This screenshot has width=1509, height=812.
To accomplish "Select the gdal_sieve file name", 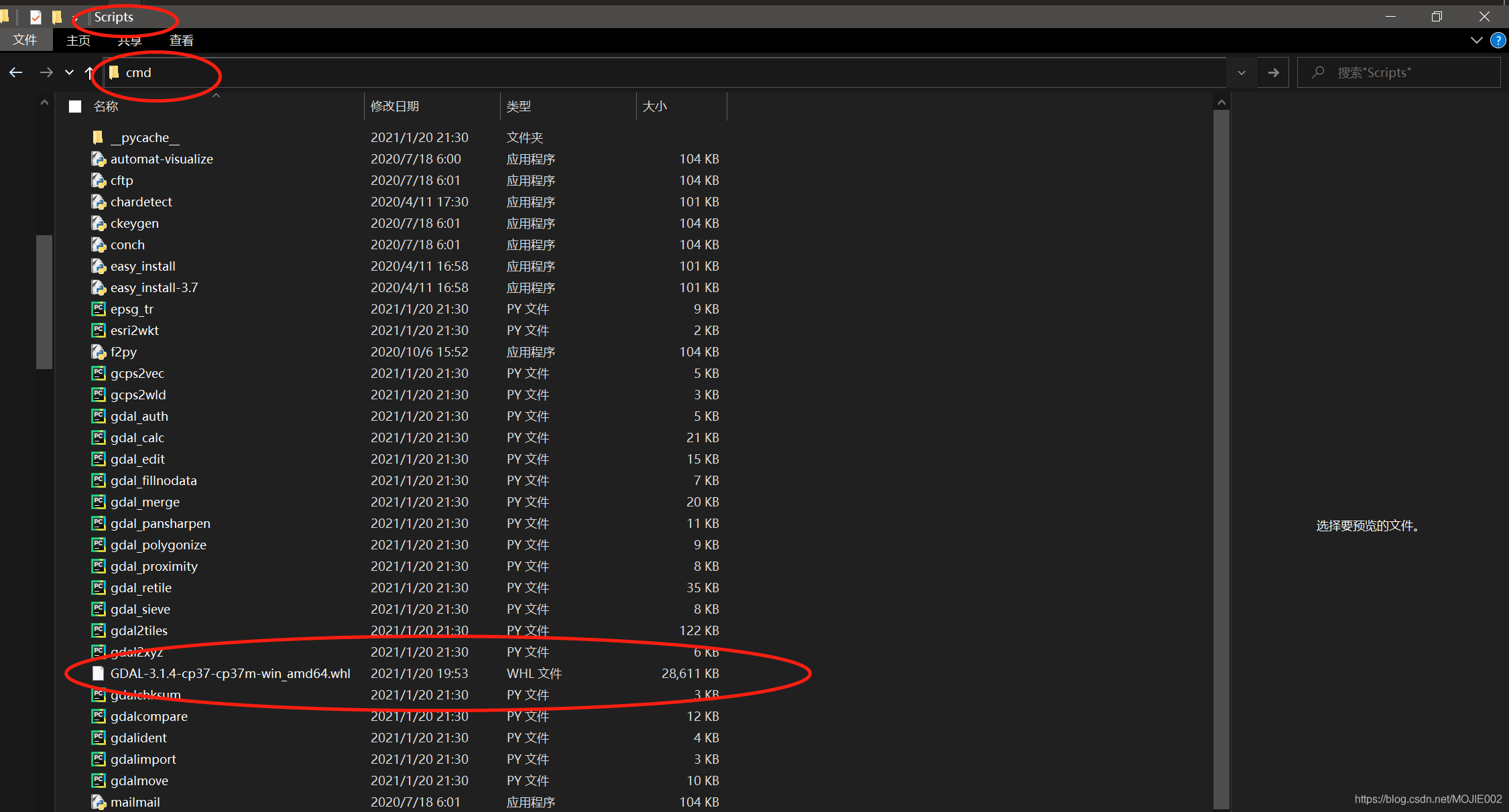I will tap(140, 609).
